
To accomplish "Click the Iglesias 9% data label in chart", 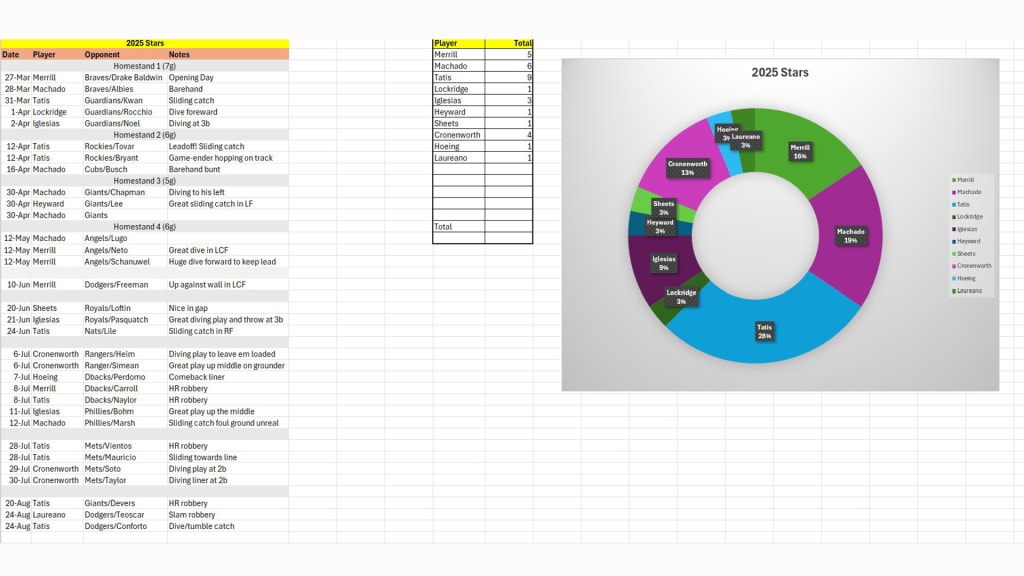I will point(664,263).
